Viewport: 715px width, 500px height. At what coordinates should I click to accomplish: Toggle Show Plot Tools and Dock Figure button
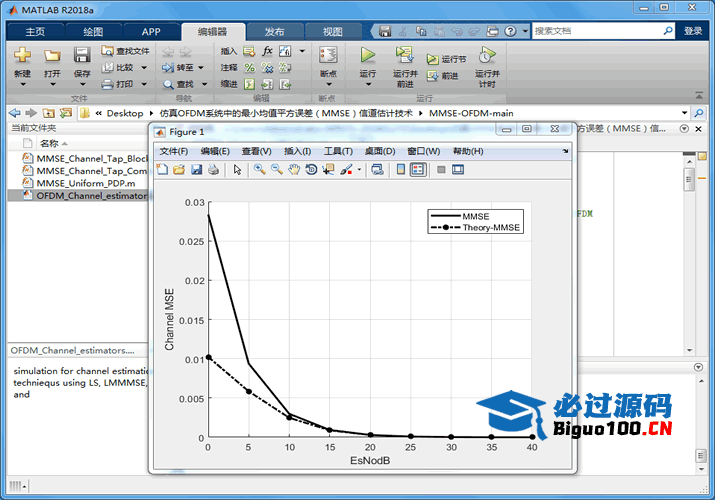pos(458,170)
